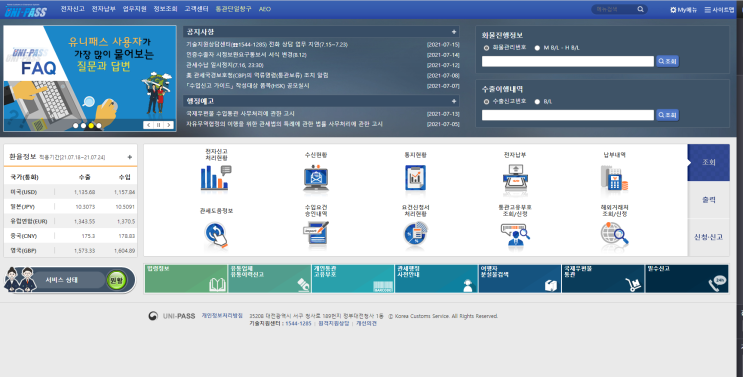743x377 pixels.
Task: Open 국제우편물 수입통관 고시 notice
Action: pyautogui.click(x=240, y=114)
